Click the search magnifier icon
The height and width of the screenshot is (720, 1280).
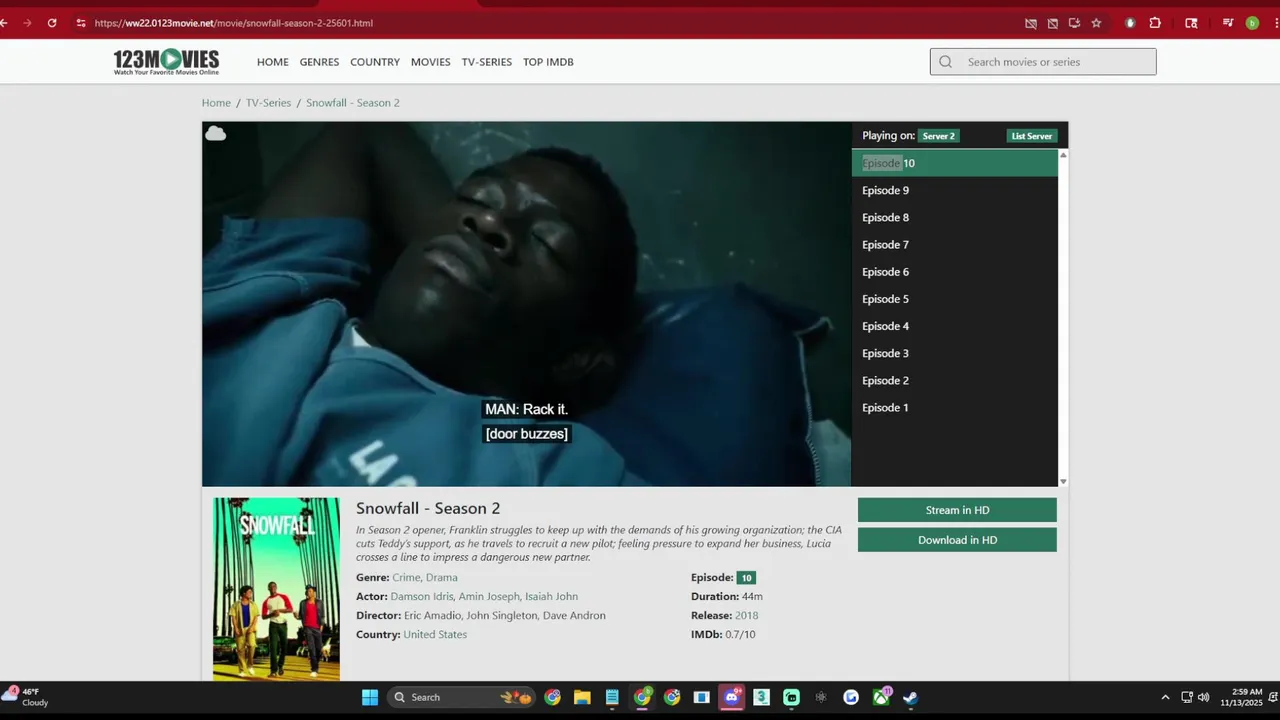[945, 62]
